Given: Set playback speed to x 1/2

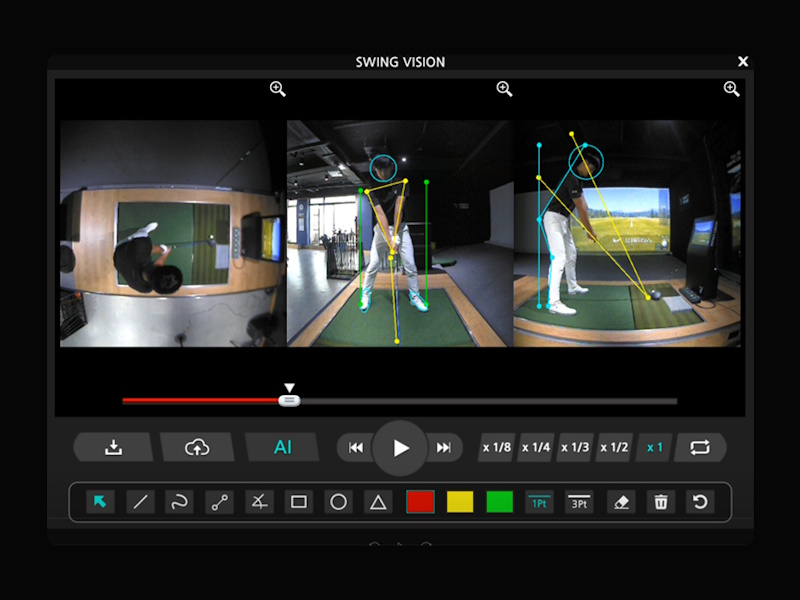Looking at the screenshot, I should [x=614, y=447].
